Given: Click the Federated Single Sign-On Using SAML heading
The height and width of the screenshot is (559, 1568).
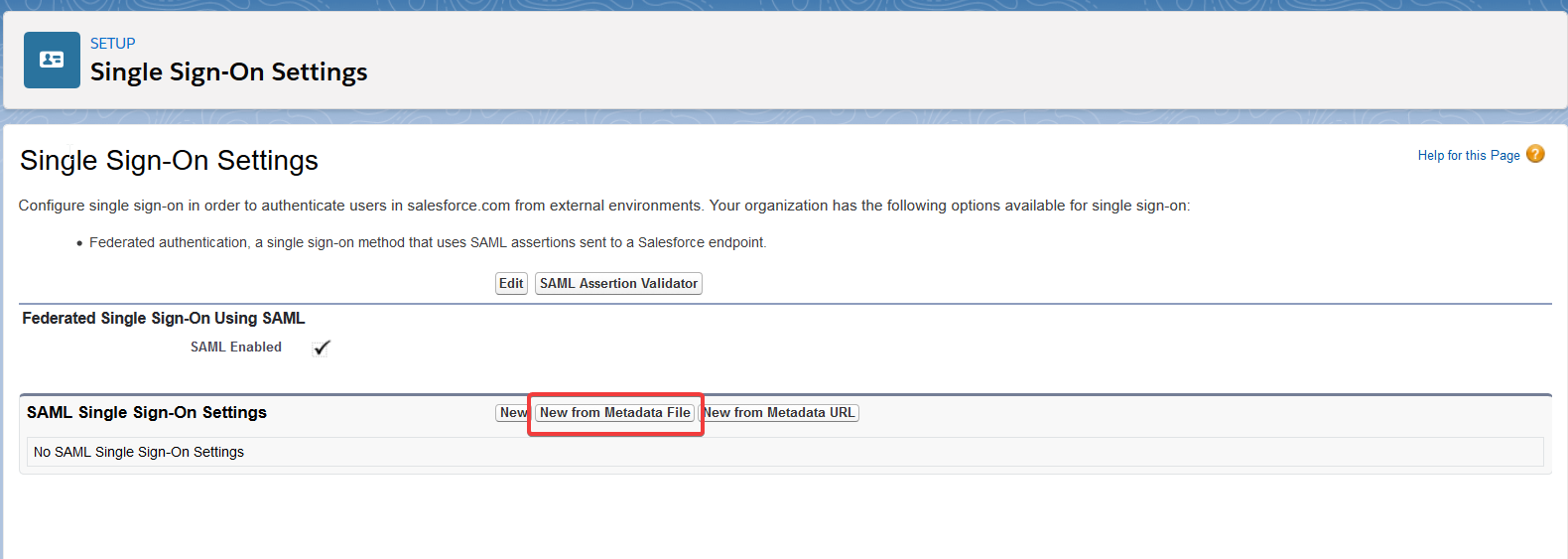Looking at the screenshot, I should click(163, 319).
